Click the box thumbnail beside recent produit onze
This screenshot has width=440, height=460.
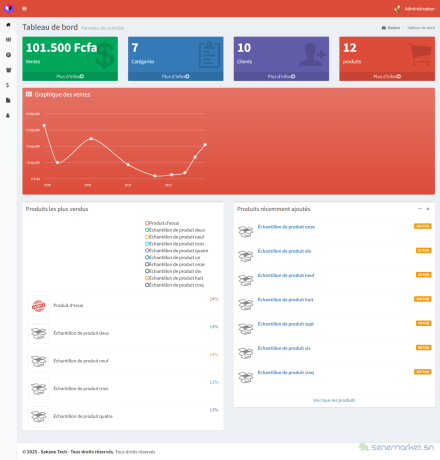246,231
